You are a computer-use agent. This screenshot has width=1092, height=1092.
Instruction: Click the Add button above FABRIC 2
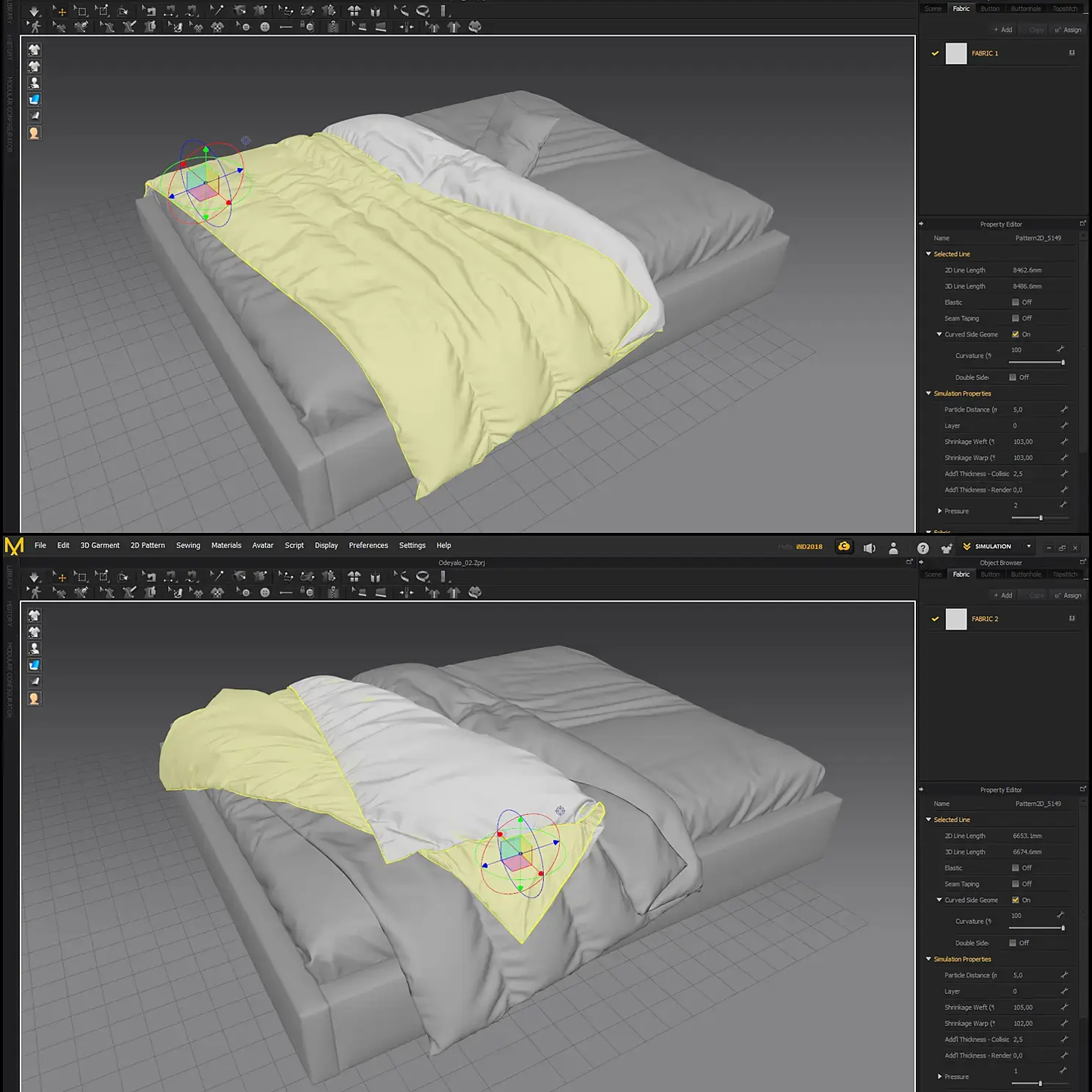(1003, 595)
